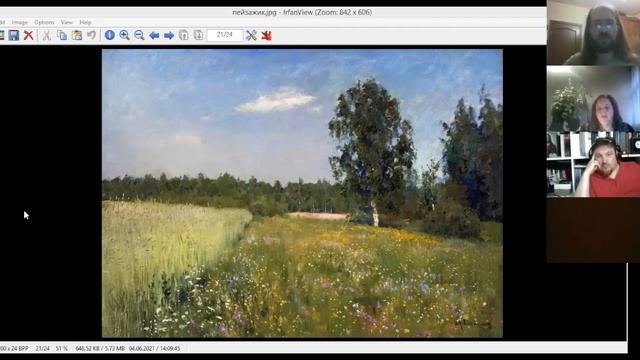
Task: Zoom in with the magnifier plus icon
Action: (124, 36)
